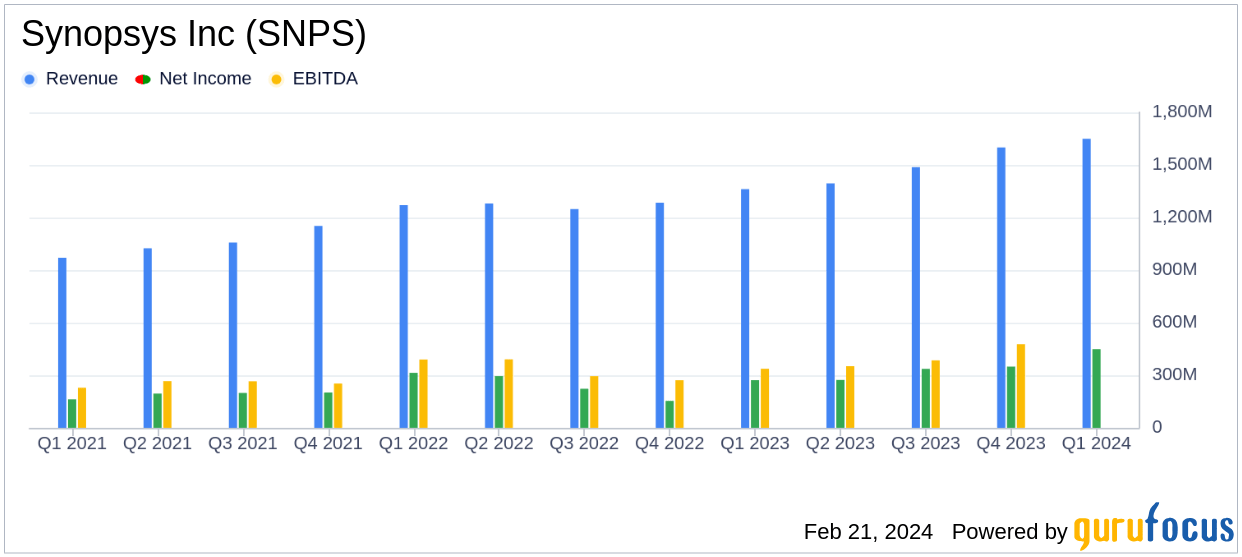Click the 900M y-axis value

1174,270
